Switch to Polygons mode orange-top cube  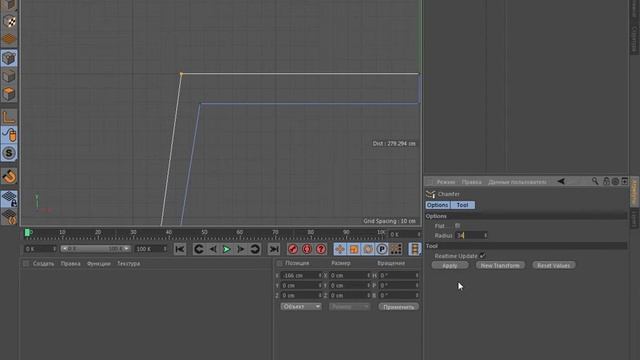pyautogui.click(x=9, y=94)
